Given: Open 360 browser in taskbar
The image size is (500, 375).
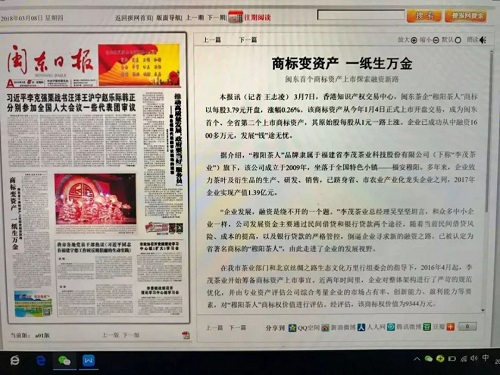Looking at the screenshot, I should pos(14,361).
